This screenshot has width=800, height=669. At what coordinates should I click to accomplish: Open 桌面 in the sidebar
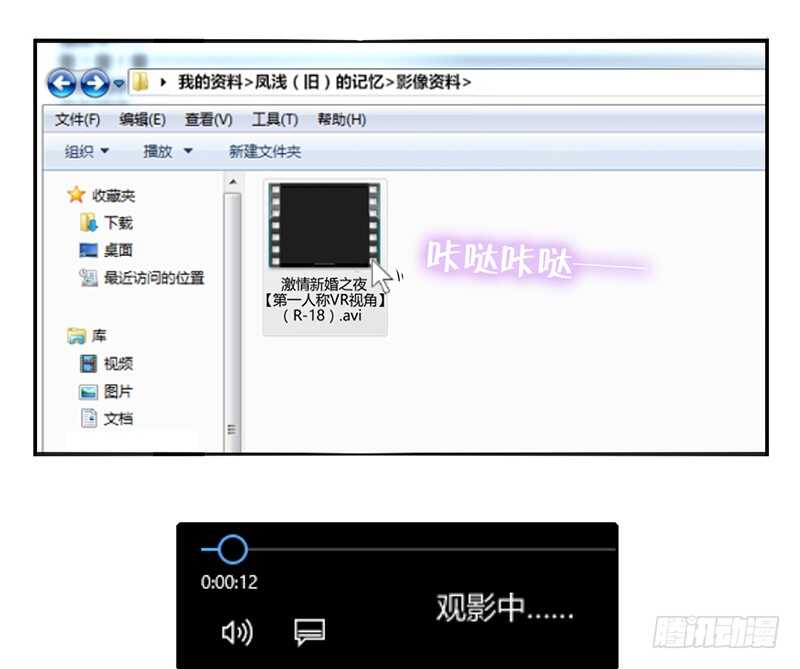click(x=118, y=250)
